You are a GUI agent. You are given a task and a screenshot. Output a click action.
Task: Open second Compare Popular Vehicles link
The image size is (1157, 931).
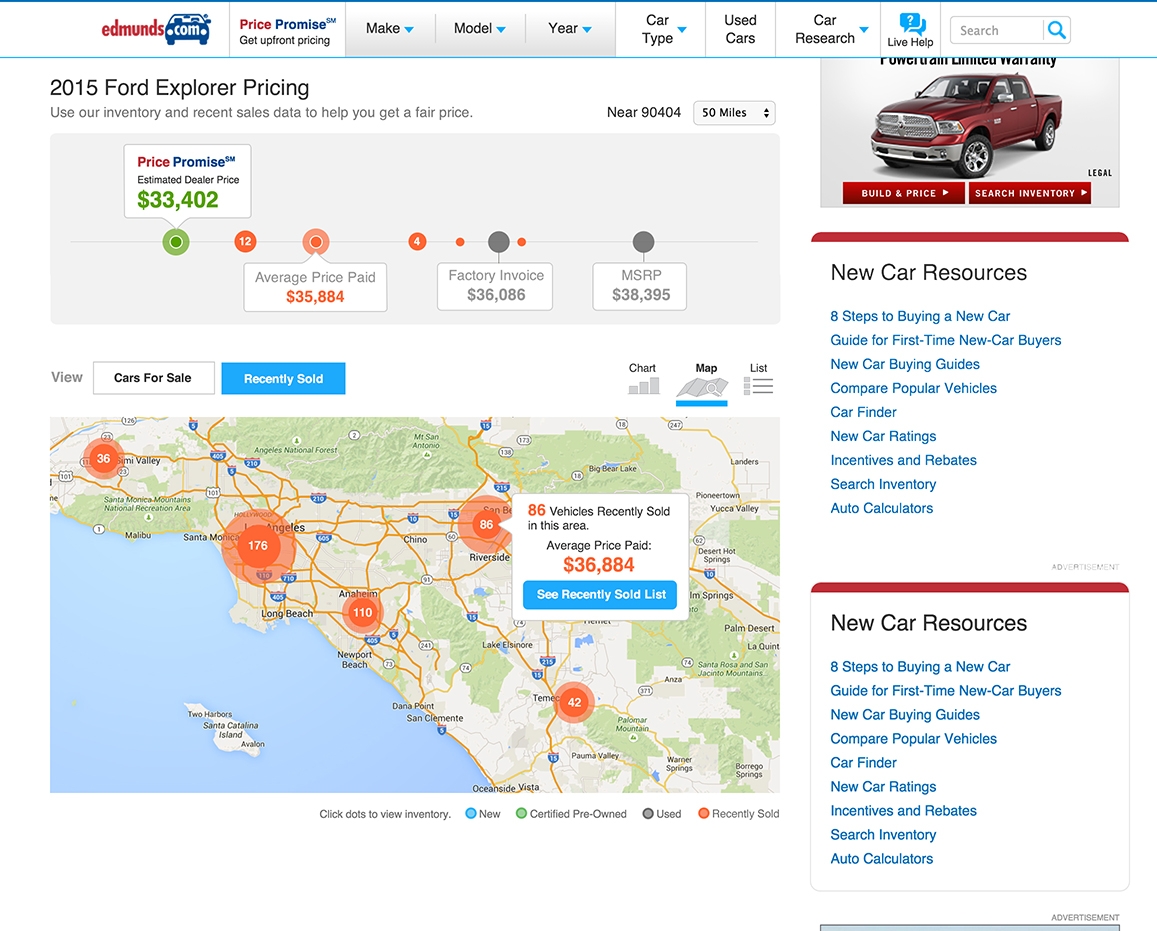click(913, 738)
